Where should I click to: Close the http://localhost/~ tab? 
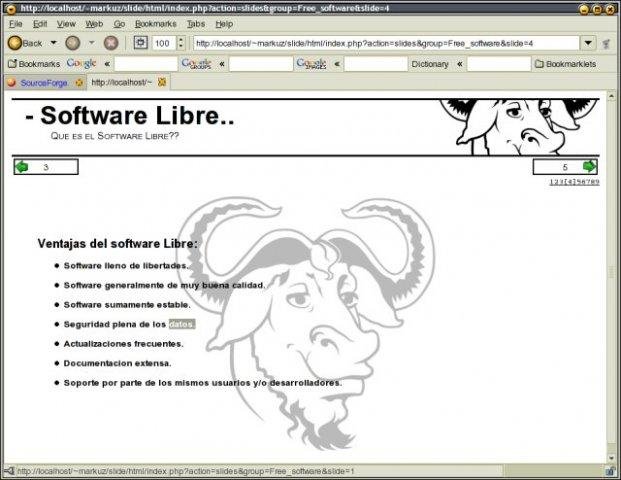click(162, 82)
